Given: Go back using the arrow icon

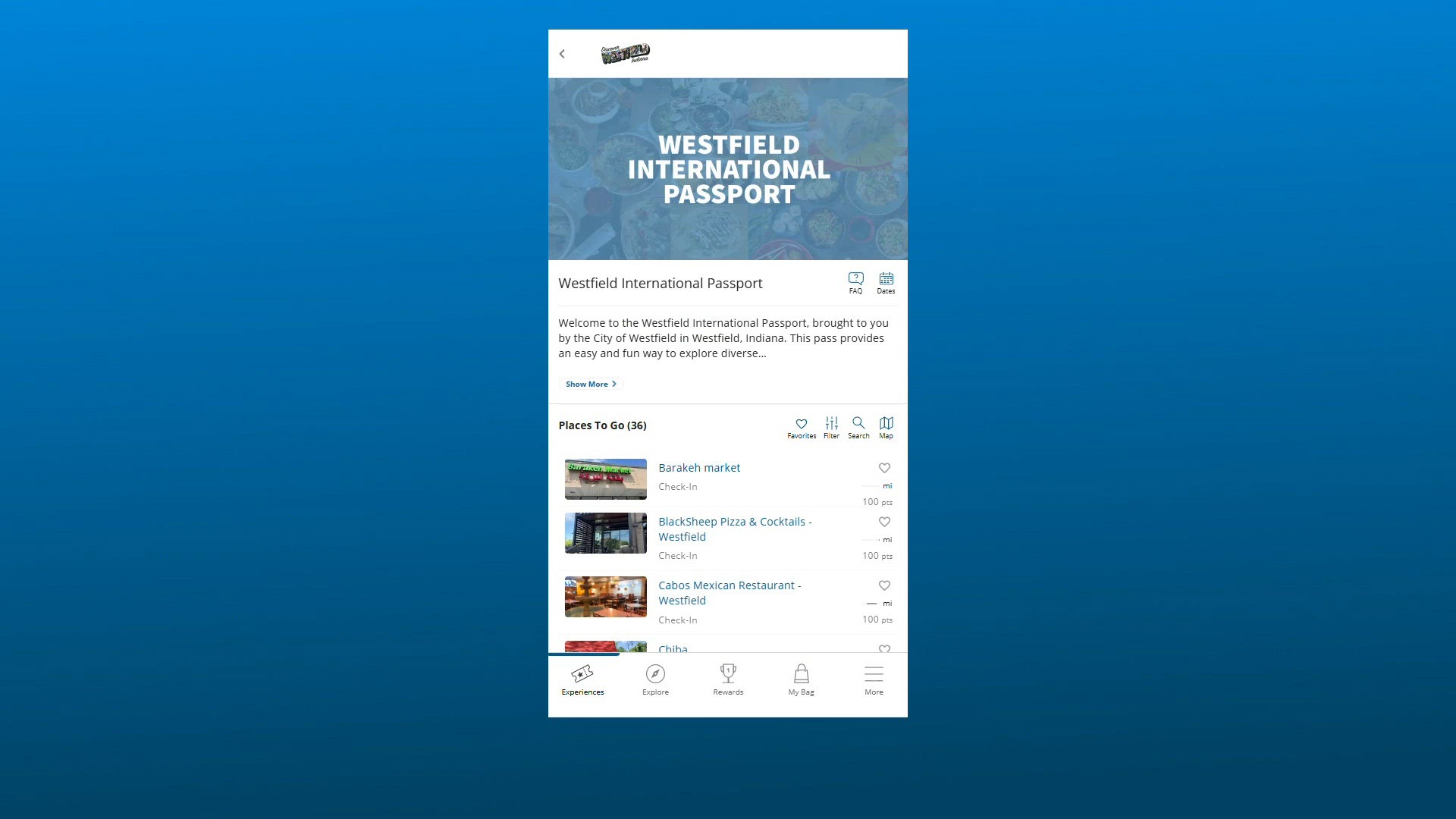Looking at the screenshot, I should pyautogui.click(x=562, y=54).
